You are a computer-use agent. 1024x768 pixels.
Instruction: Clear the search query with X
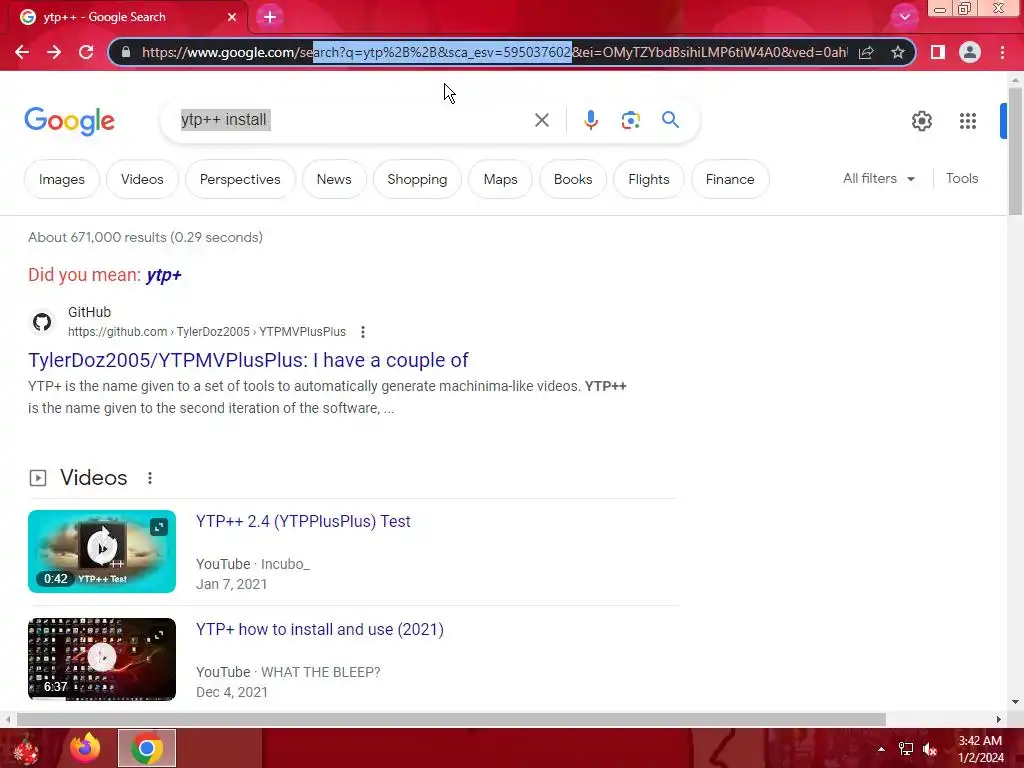coord(541,120)
